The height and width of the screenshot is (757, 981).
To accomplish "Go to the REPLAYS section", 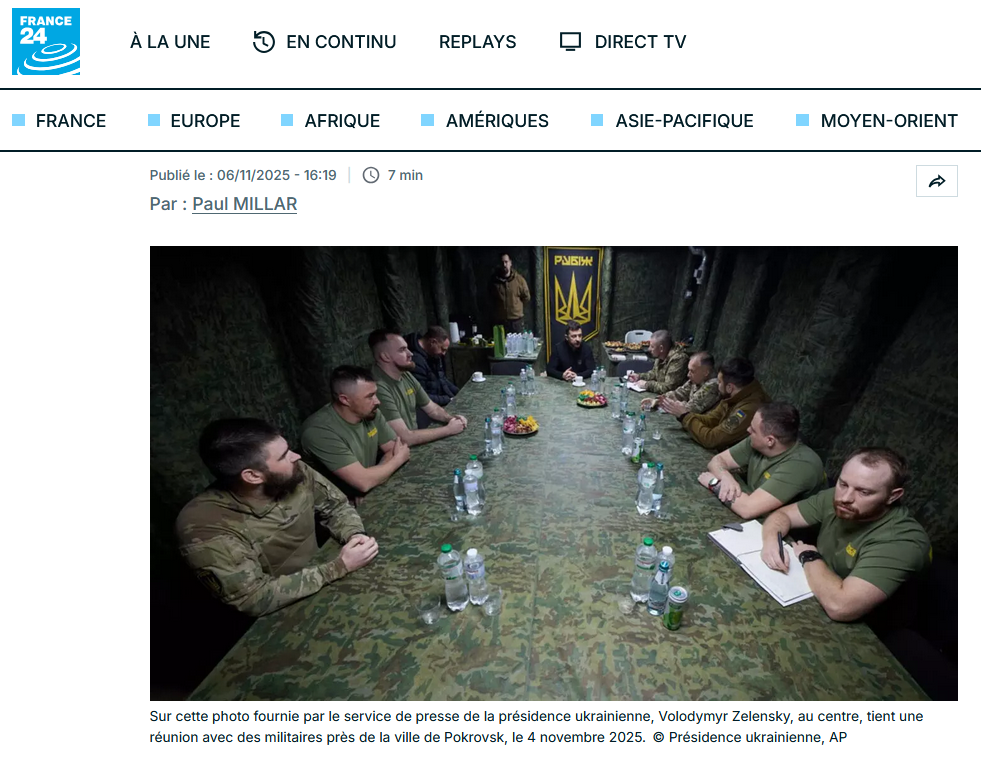I will (x=477, y=42).
